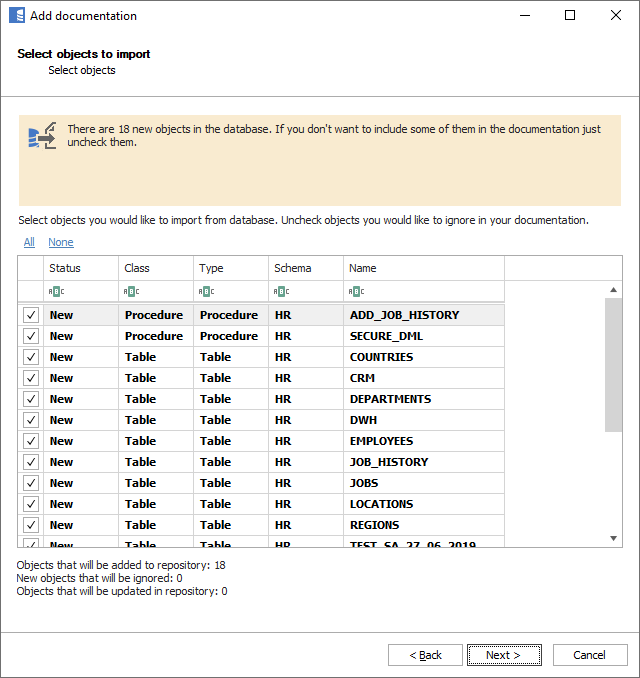Click the Type column filter icon

pyautogui.click(x=206, y=292)
